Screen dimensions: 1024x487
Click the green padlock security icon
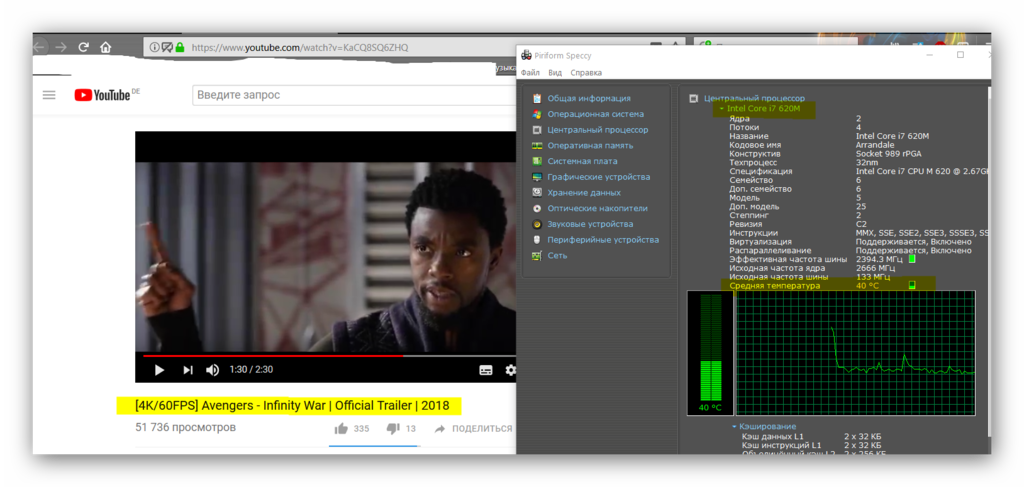[x=180, y=47]
